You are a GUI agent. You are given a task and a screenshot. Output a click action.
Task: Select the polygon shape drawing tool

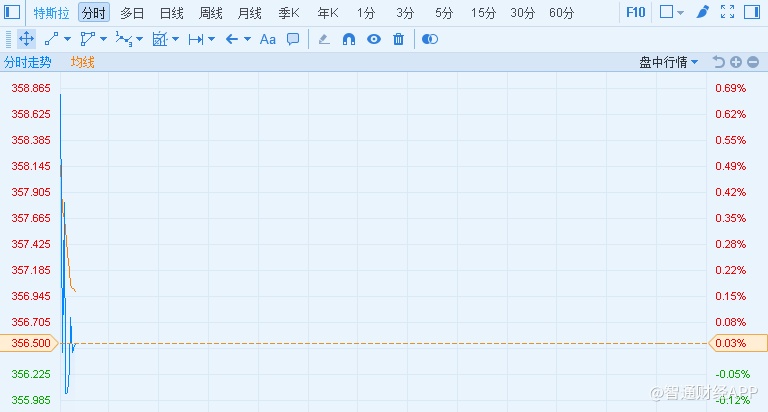[x=88, y=39]
